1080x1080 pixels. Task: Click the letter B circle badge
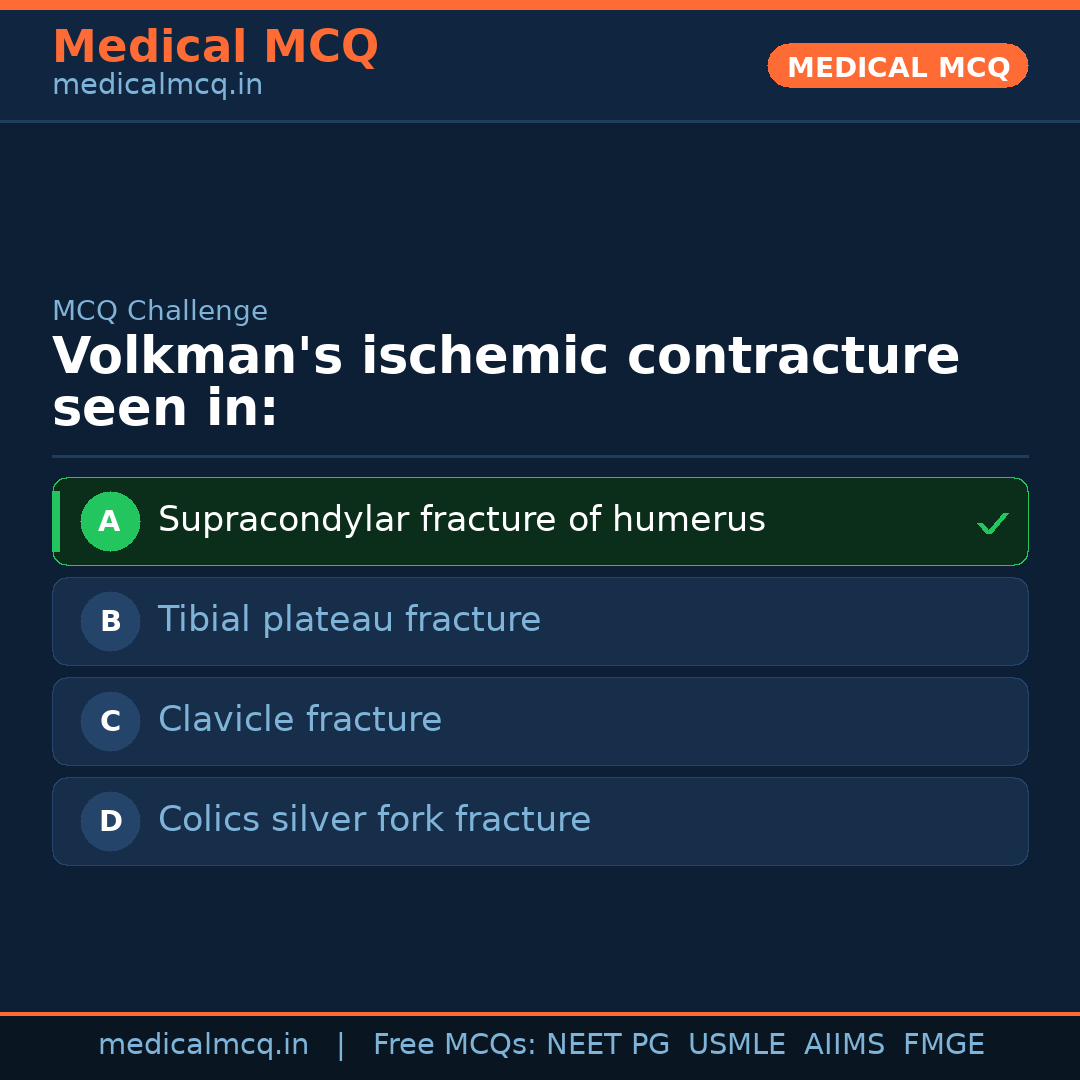pos(110,621)
